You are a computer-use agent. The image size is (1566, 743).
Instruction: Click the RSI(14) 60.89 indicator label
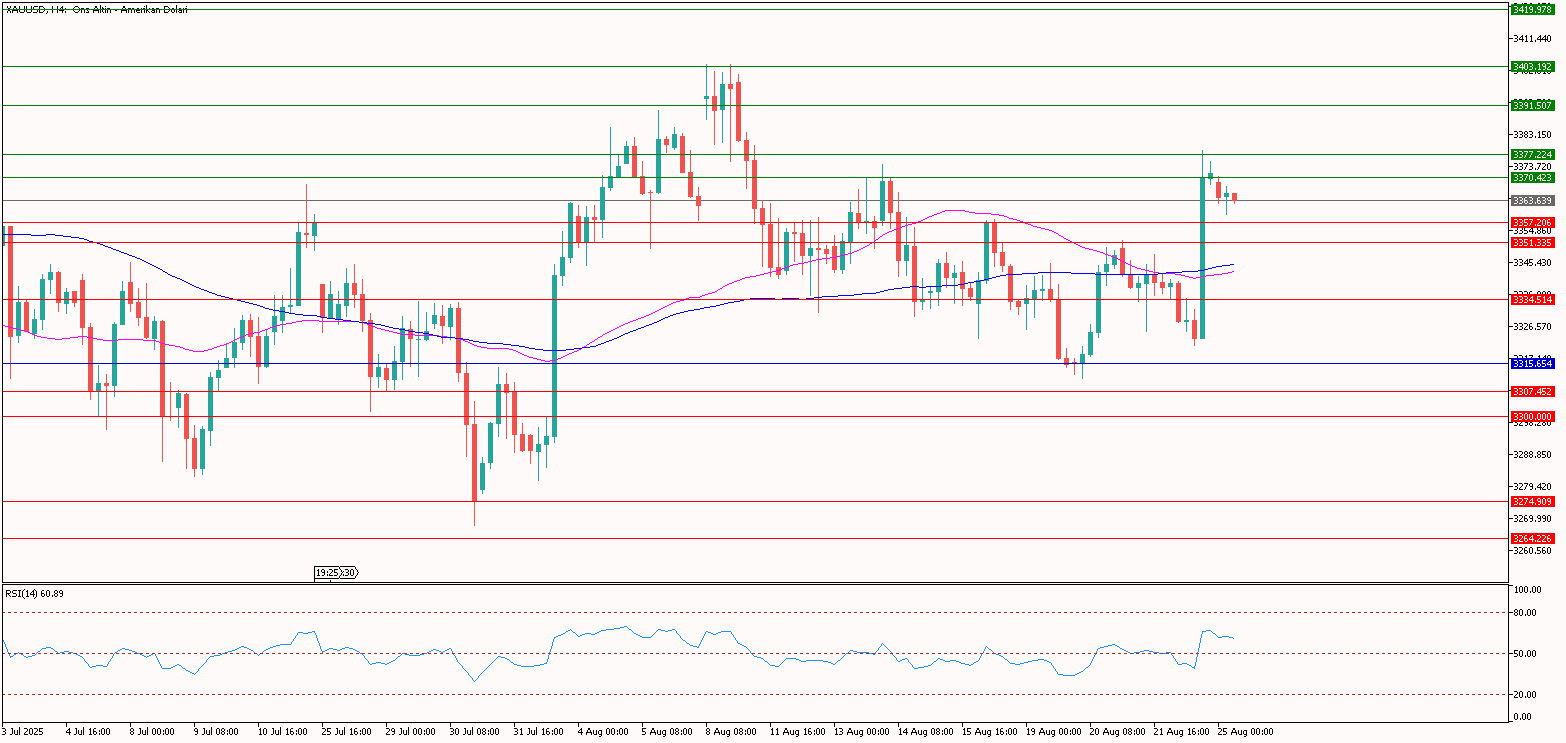[x=35, y=593]
